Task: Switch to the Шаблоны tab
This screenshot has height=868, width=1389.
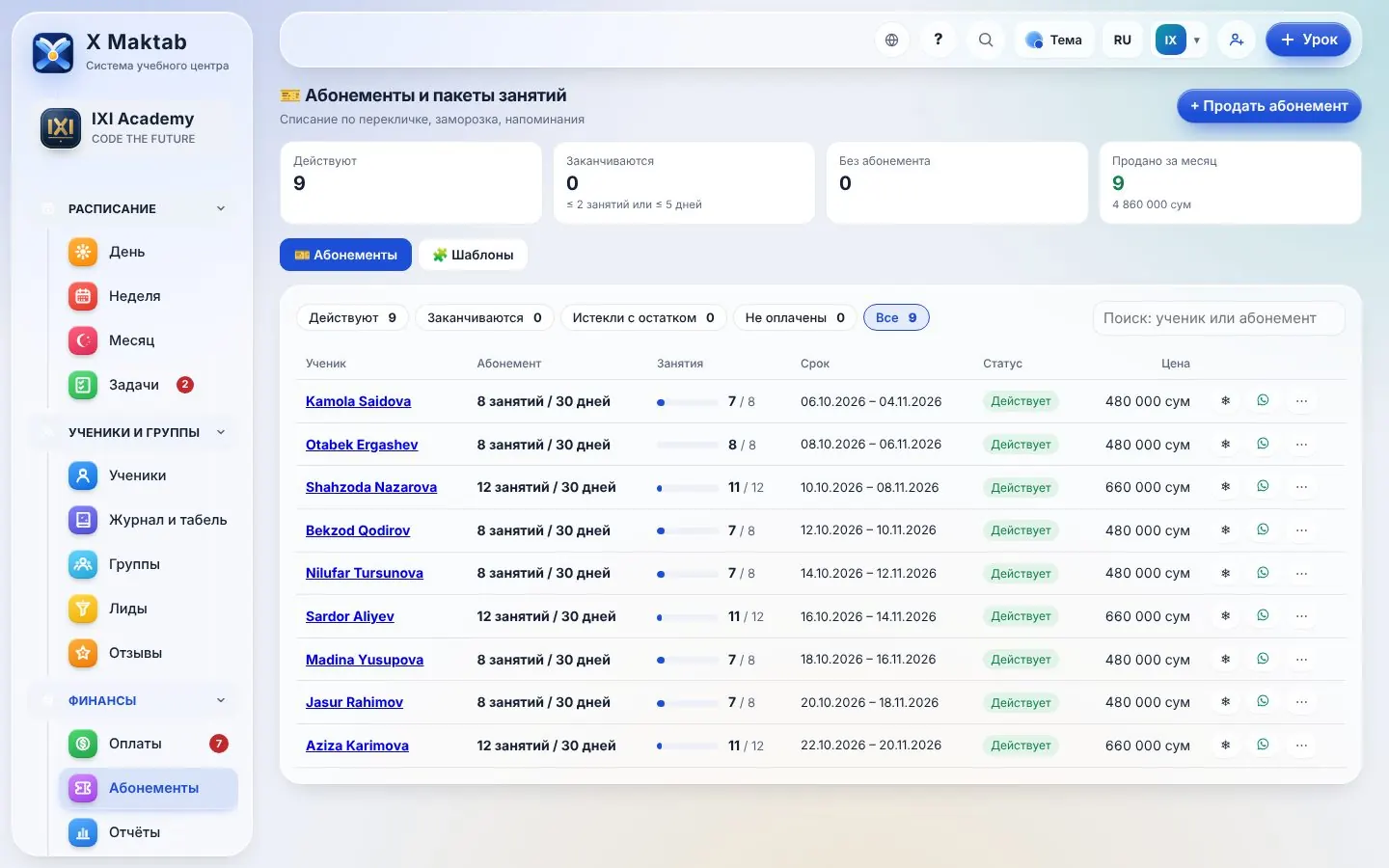Action: click(473, 255)
